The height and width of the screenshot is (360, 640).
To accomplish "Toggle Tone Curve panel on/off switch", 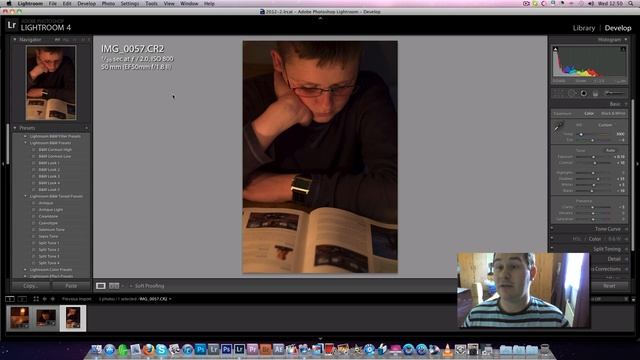I will pos(552,229).
